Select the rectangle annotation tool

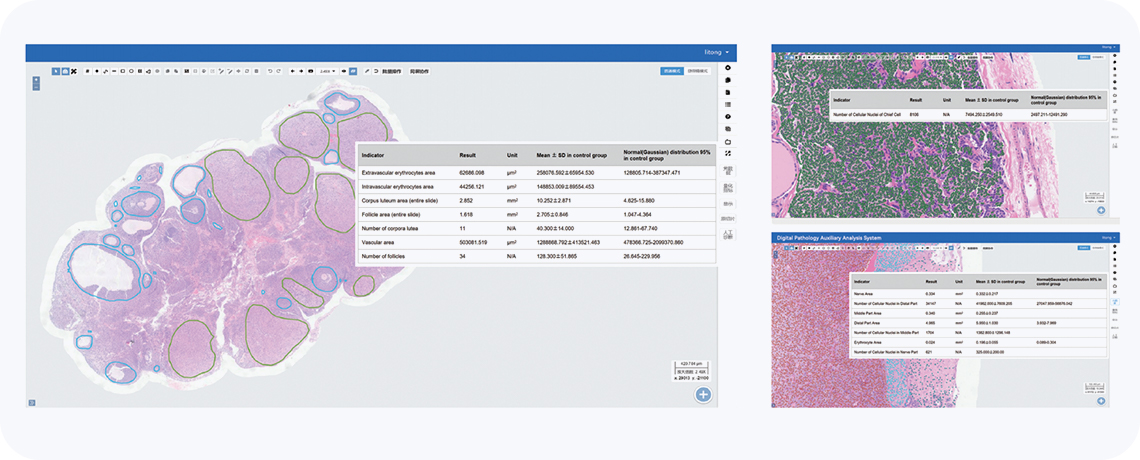122,71
